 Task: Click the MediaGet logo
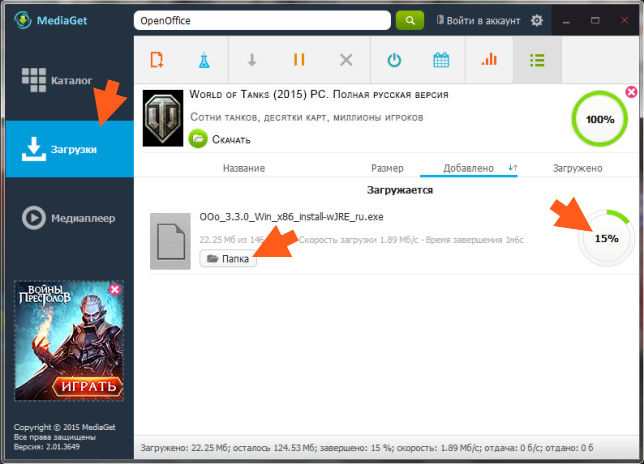[51, 20]
